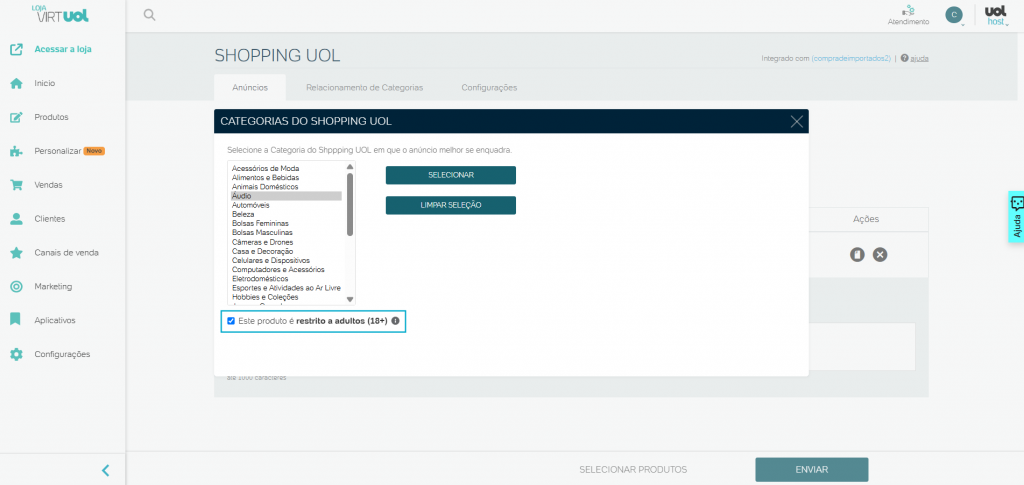Image resolution: width=1024 pixels, height=485 pixels.
Task: Collapse the sidebar with the chevron arrow
Action: pos(106,470)
